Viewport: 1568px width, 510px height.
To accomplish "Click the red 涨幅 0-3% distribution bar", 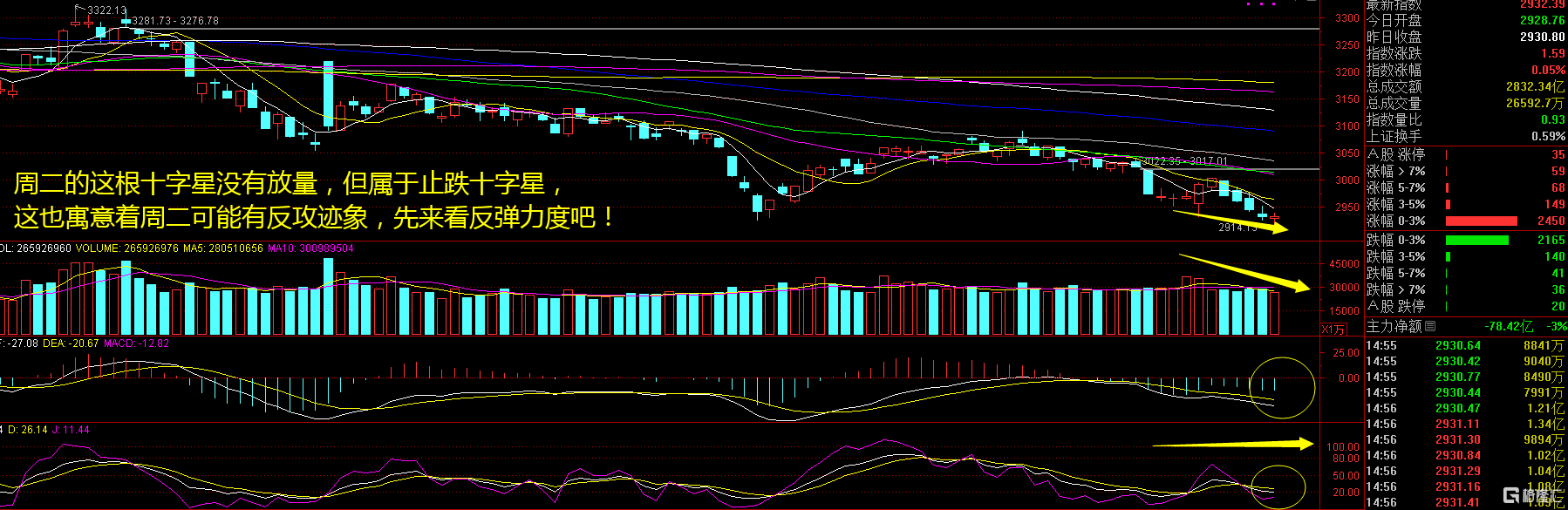I will (x=1481, y=221).
